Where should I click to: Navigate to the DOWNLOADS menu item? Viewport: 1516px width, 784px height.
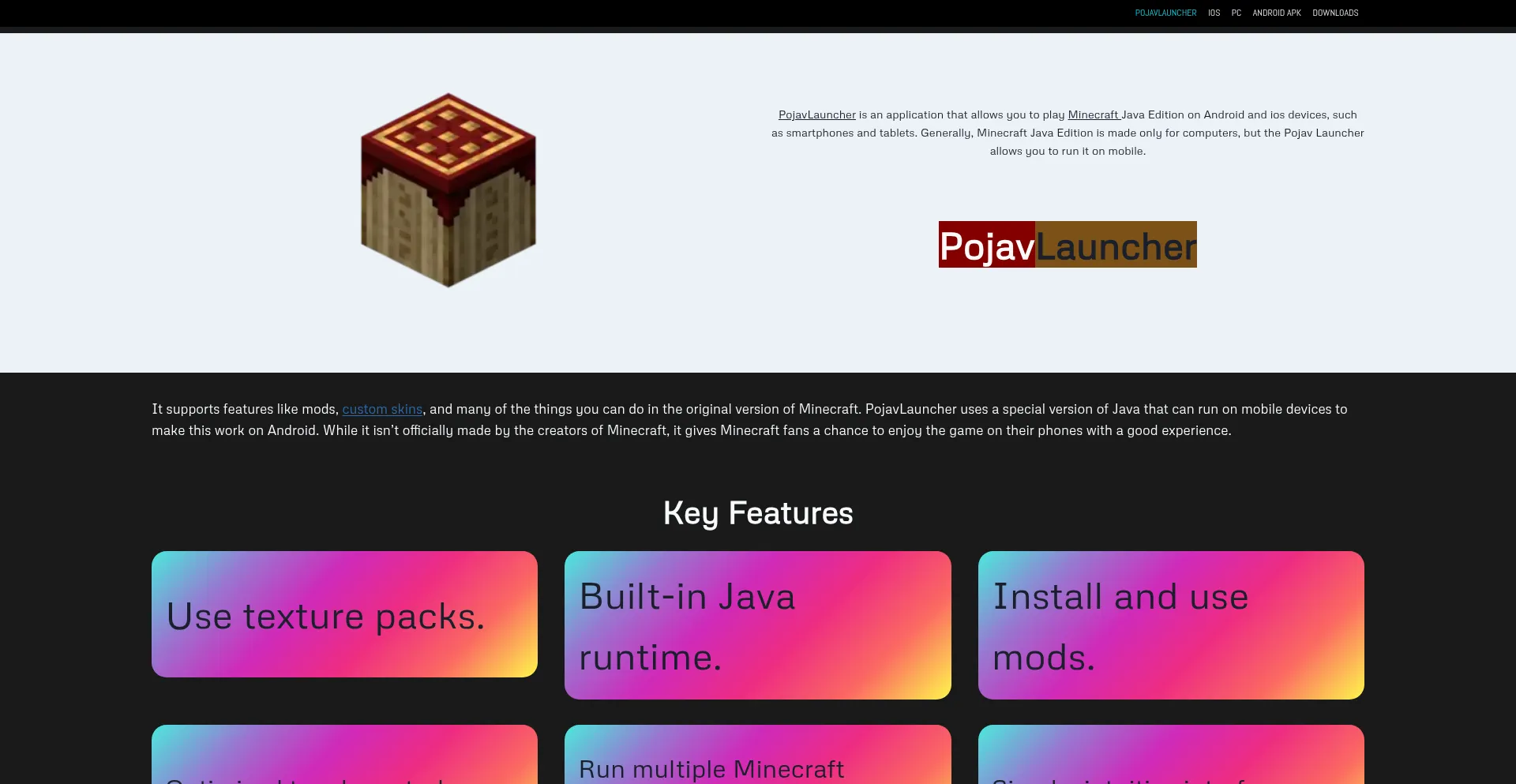coord(1335,13)
